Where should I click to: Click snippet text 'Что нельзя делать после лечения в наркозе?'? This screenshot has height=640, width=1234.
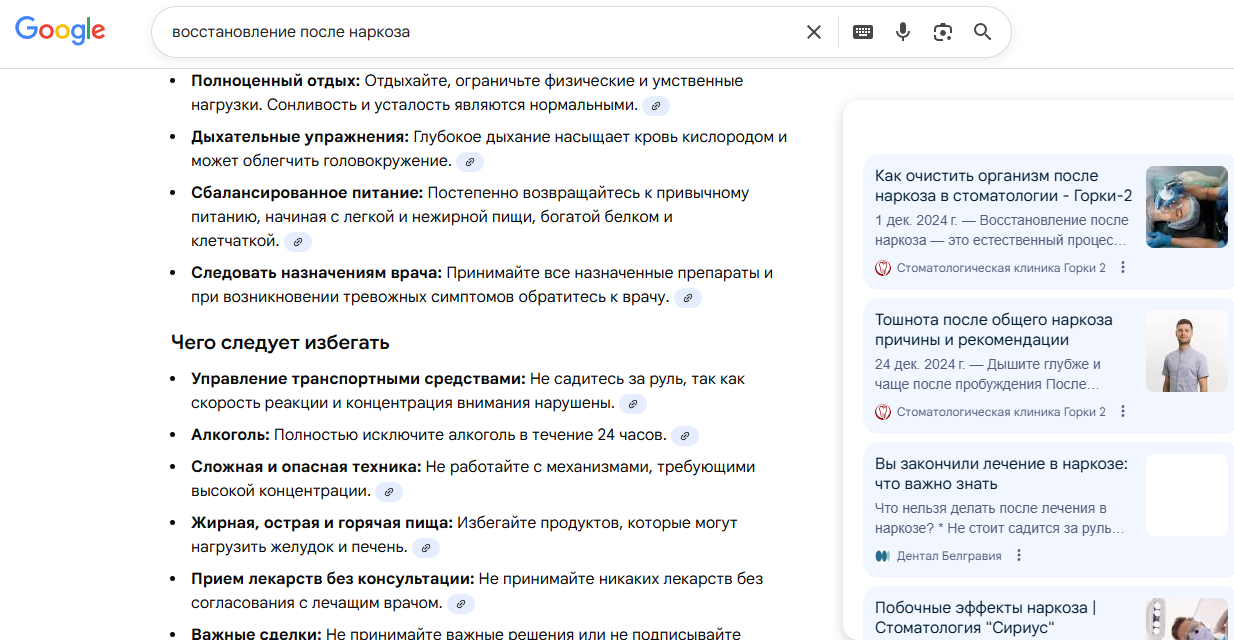[991, 517]
